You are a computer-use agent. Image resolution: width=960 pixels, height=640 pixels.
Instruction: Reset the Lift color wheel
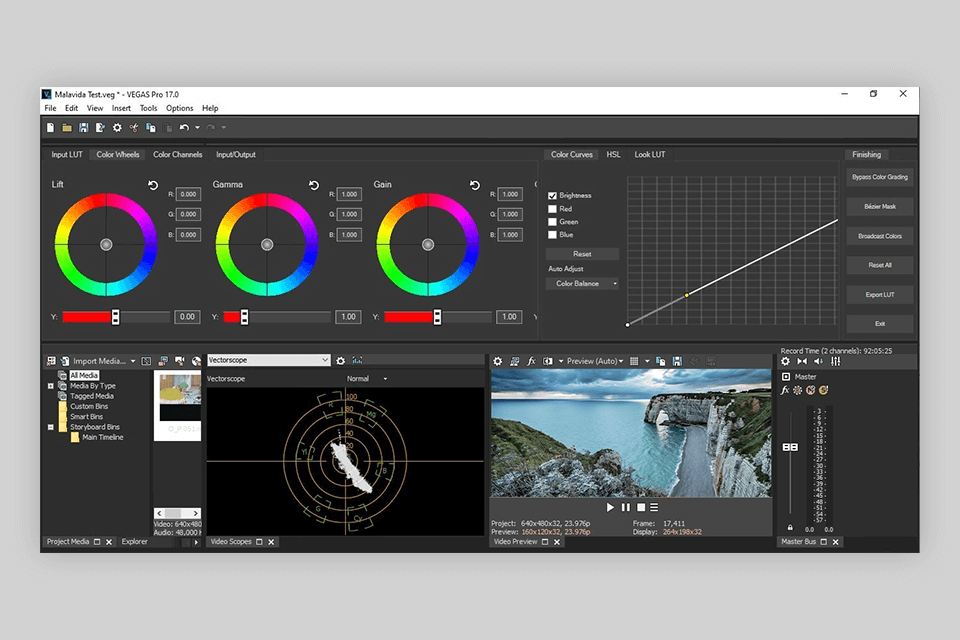(153, 185)
